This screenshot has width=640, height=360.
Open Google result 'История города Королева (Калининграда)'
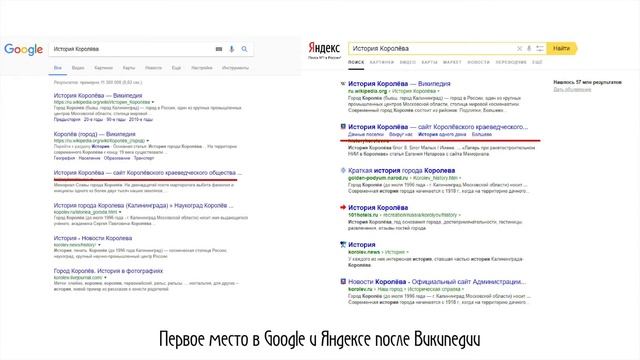(143, 205)
